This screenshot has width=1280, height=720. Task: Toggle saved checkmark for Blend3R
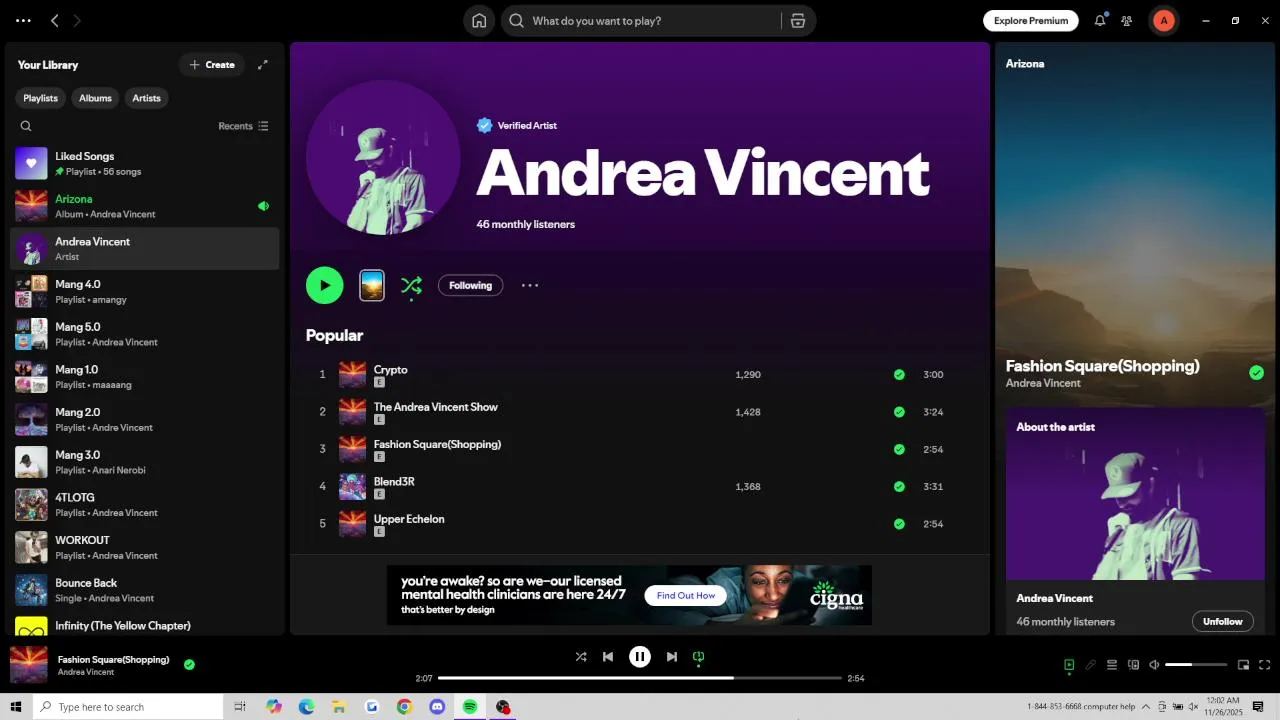coord(899,487)
